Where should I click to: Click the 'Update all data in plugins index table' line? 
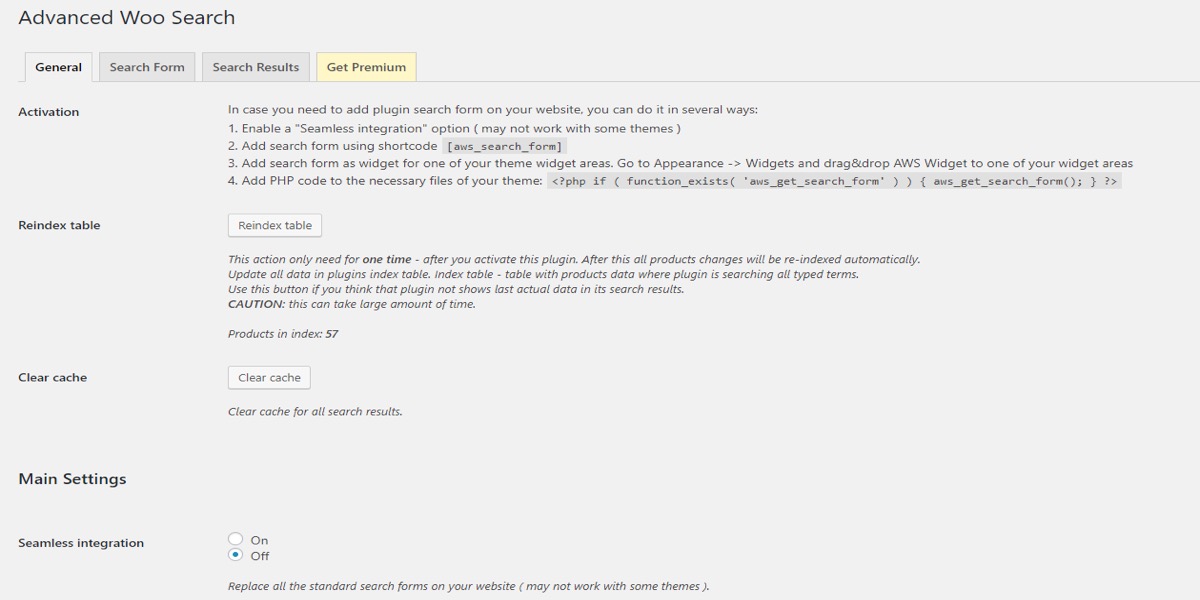543,274
